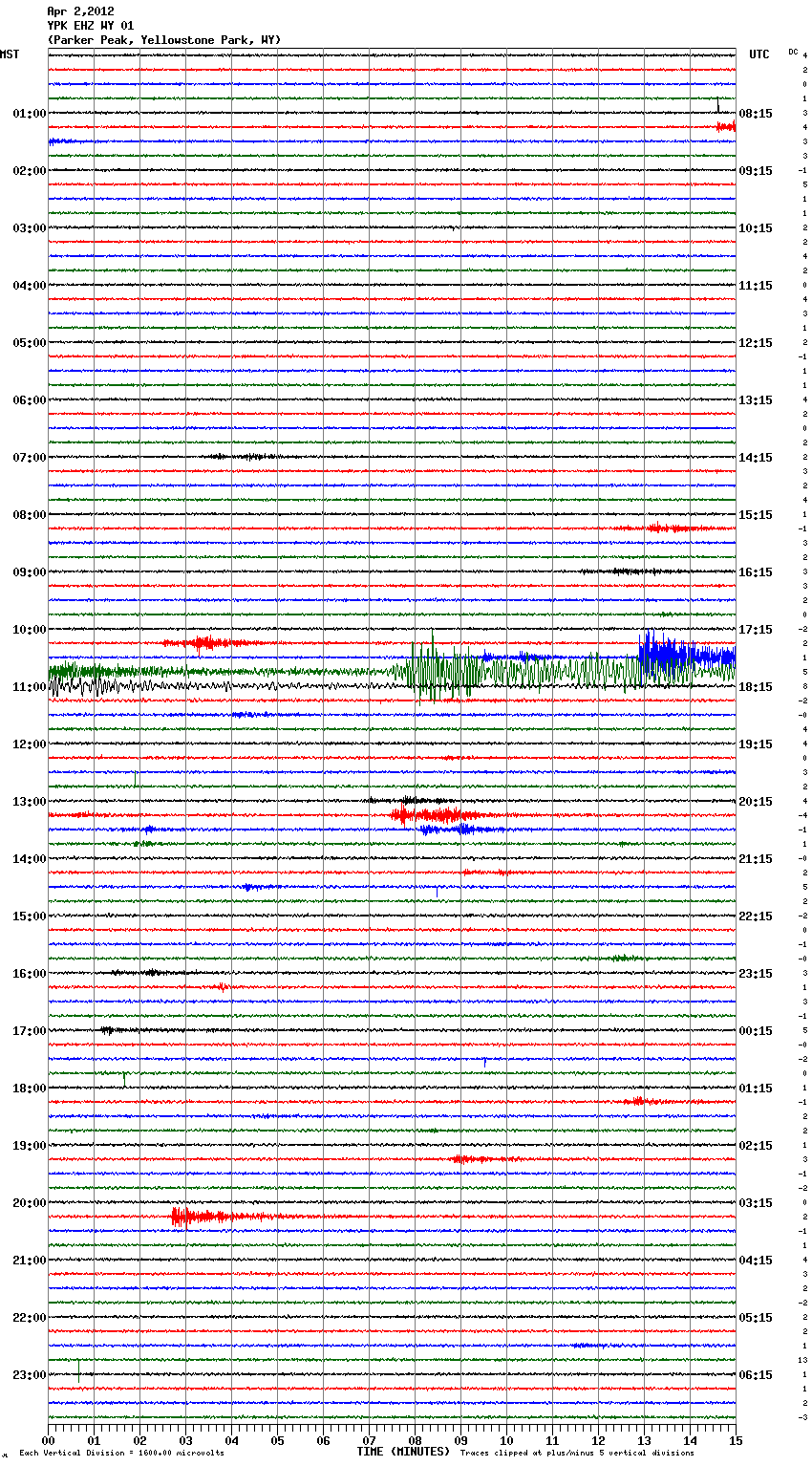The height and width of the screenshot is (1466, 812).
Task: Click the "01:00" MST time label
Action: pos(30,114)
